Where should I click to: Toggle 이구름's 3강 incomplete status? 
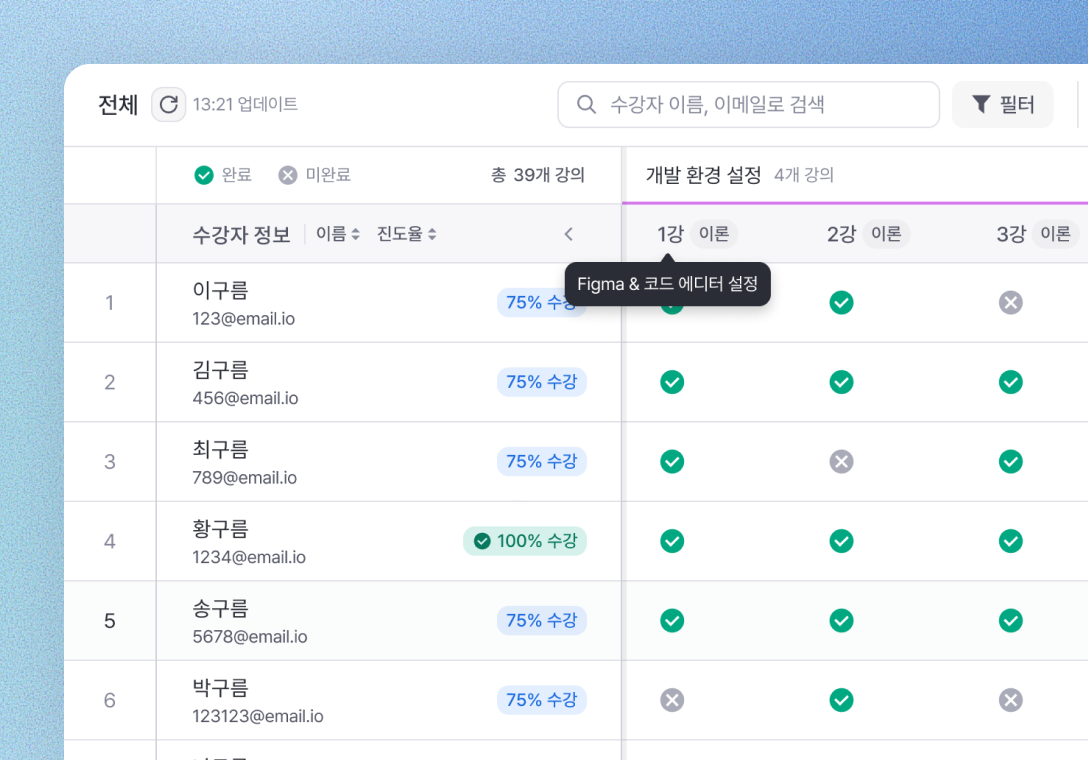click(1011, 302)
